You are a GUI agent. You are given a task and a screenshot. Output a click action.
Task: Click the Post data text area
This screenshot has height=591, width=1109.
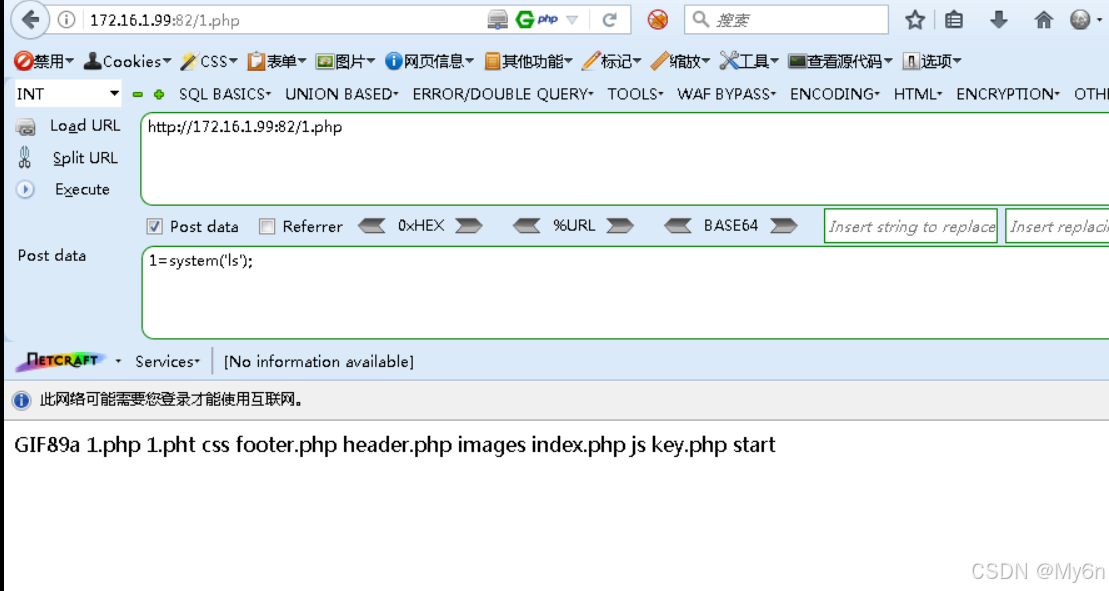click(625, 293)
